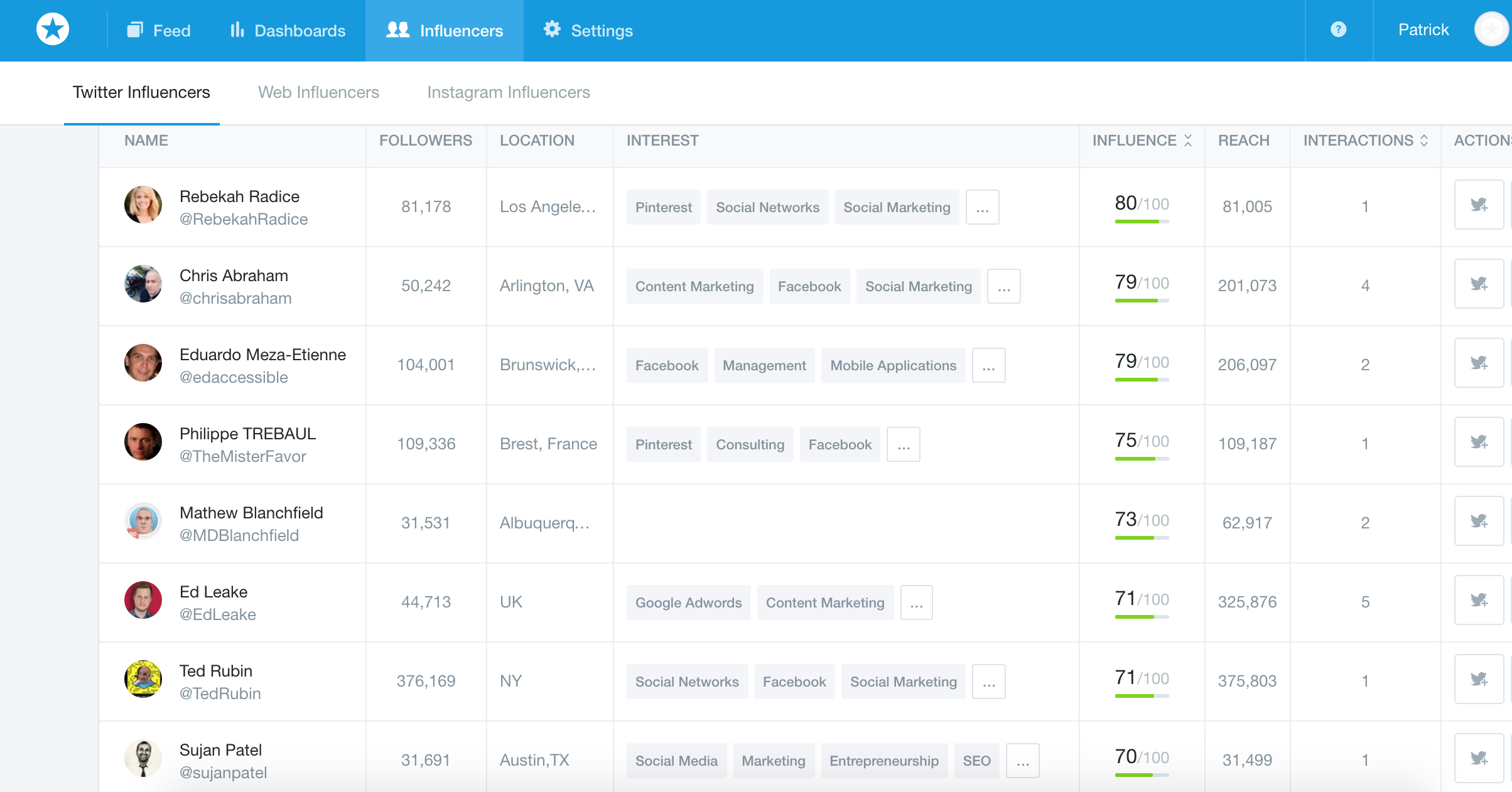1512x792 pixels.
Task: Follow Rebekah Radice via Twitter button
Action: pos(1479,205)
